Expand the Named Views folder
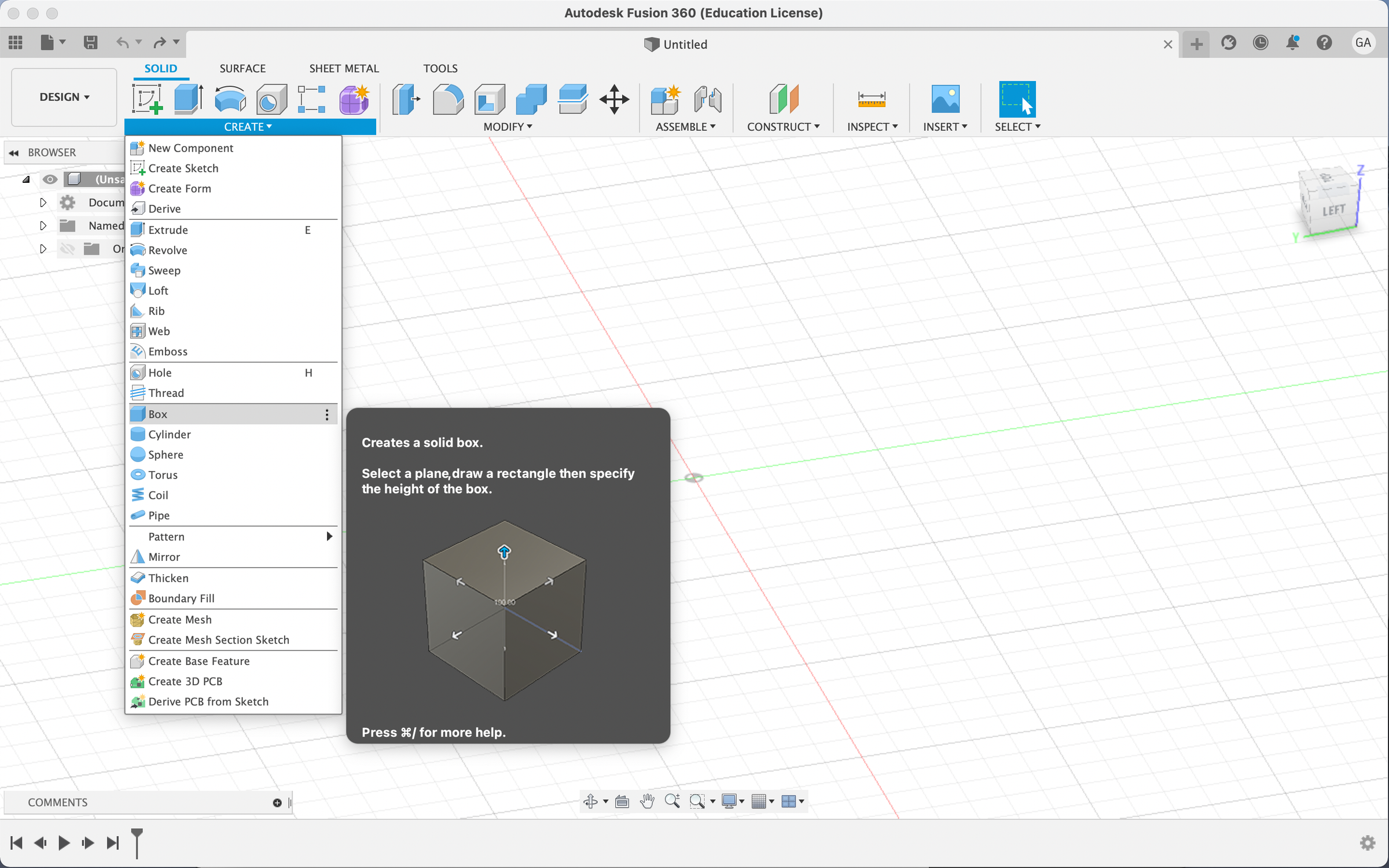 43,226
